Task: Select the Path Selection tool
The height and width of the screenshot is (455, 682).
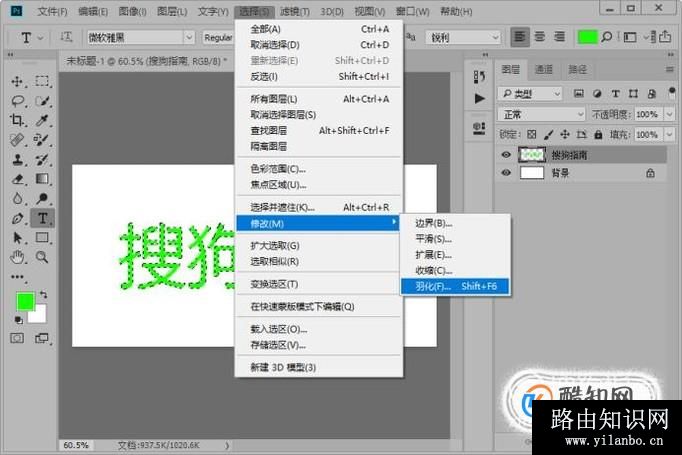Action: [17, 238]
